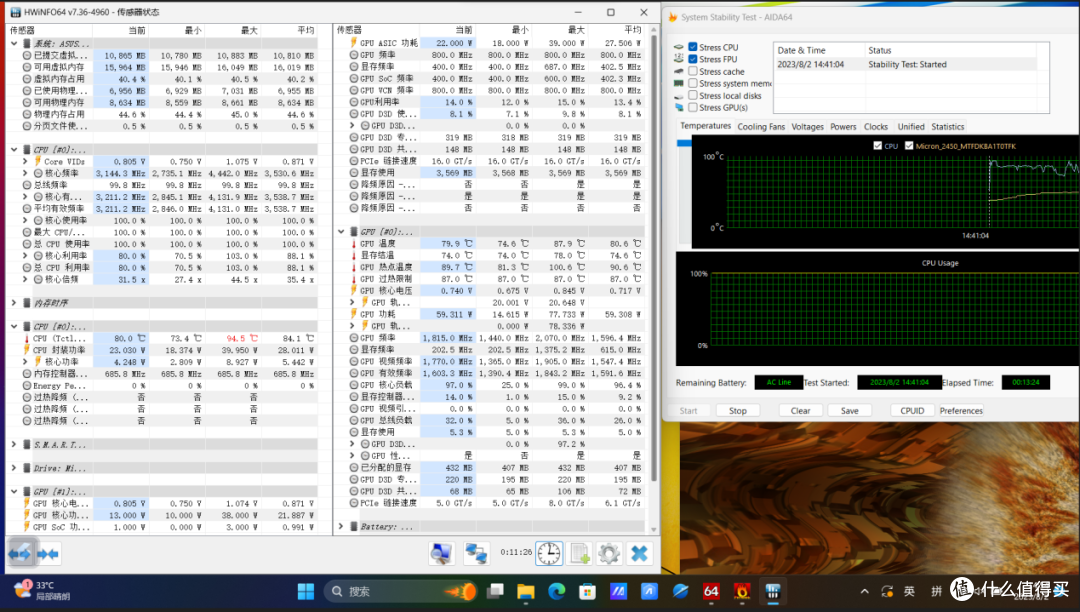Open the blue house-icon app on the taskbar
This screenshot has width=1080, height=612.
[x=649, y=591]
